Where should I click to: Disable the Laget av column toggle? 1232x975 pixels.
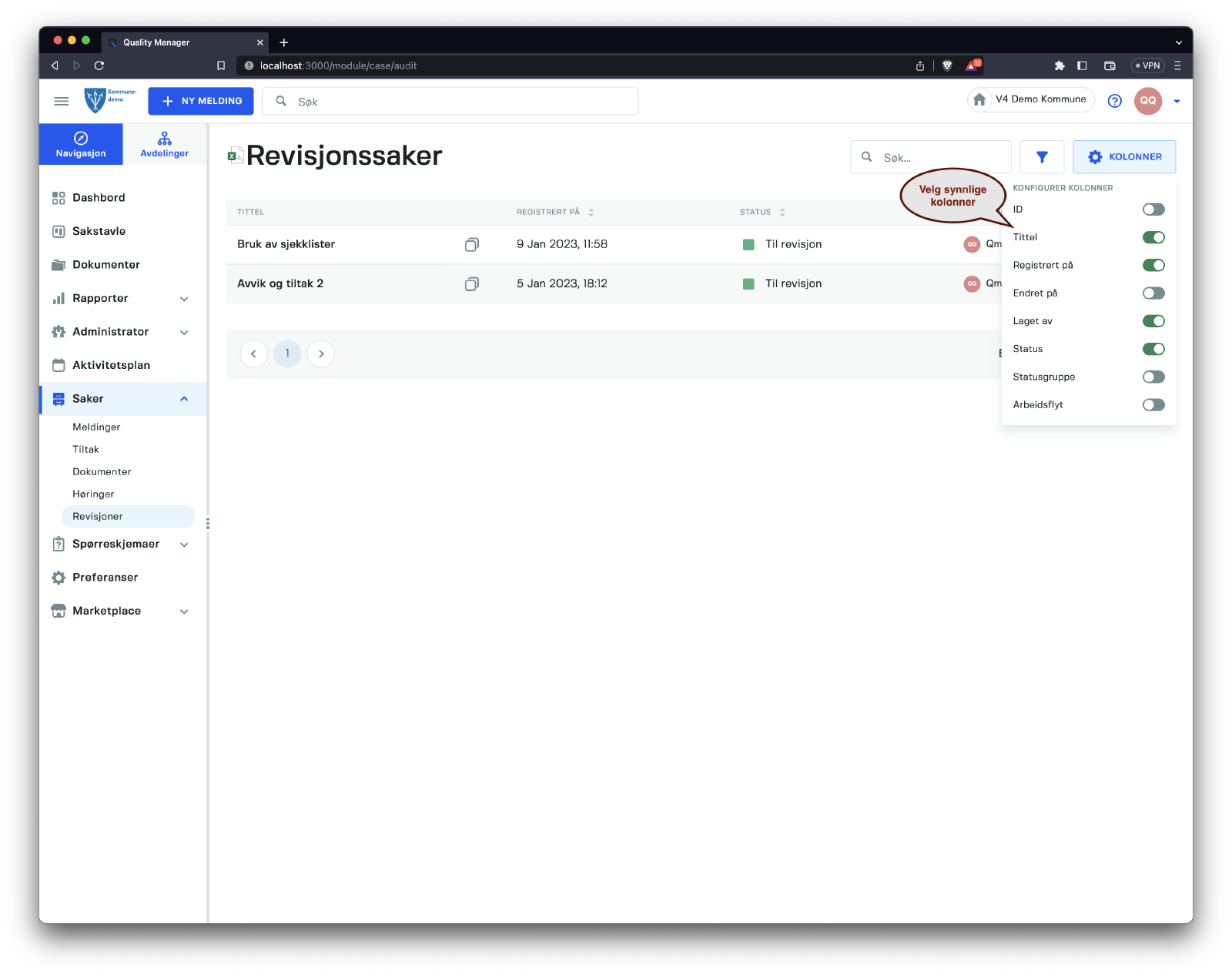(1153, 321)
